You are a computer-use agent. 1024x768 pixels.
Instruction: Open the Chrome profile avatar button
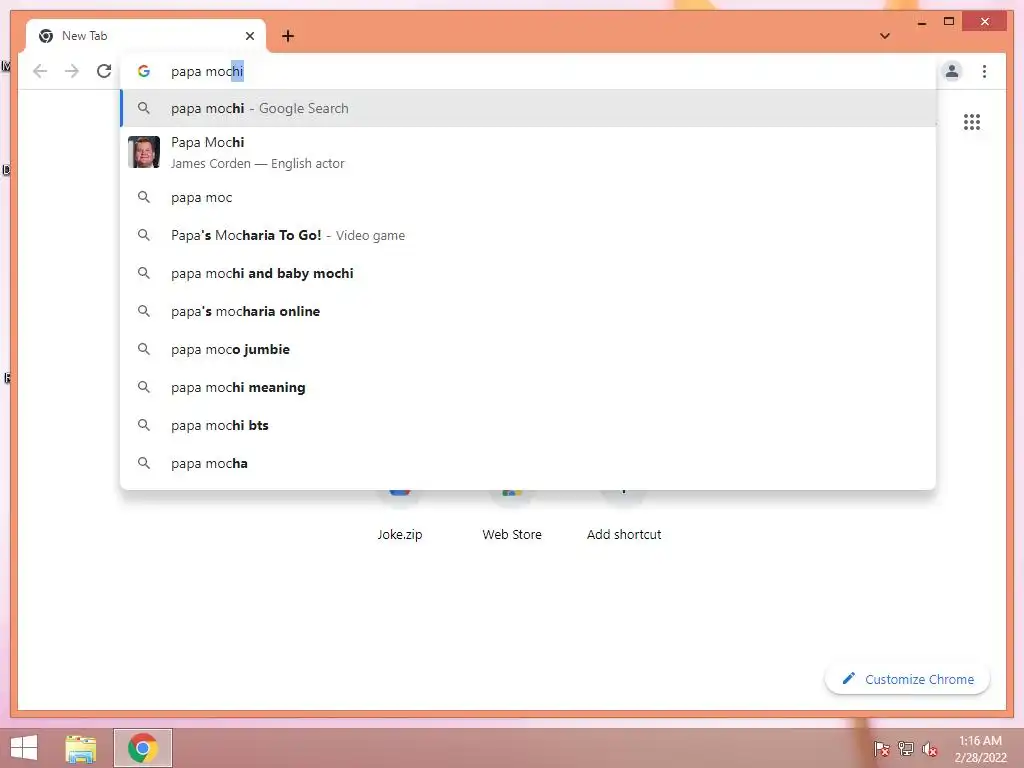[952, 71]
